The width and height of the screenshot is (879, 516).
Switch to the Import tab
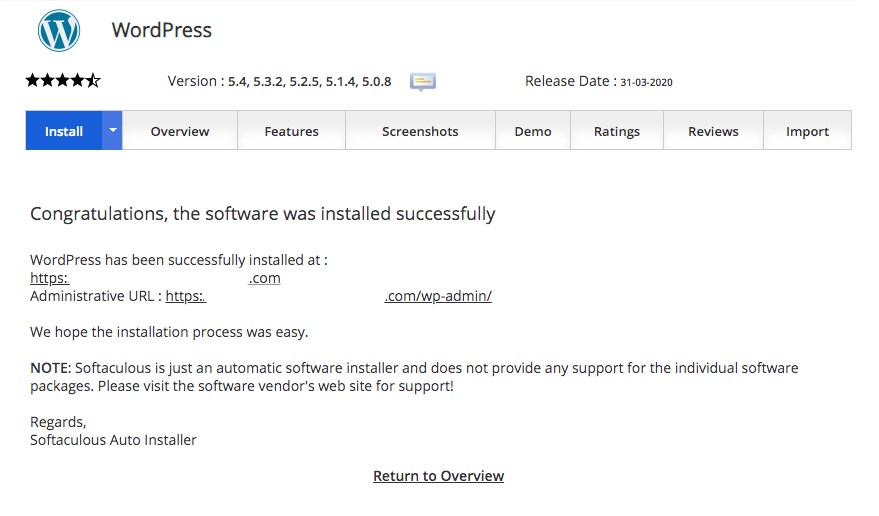coord(807,131)
